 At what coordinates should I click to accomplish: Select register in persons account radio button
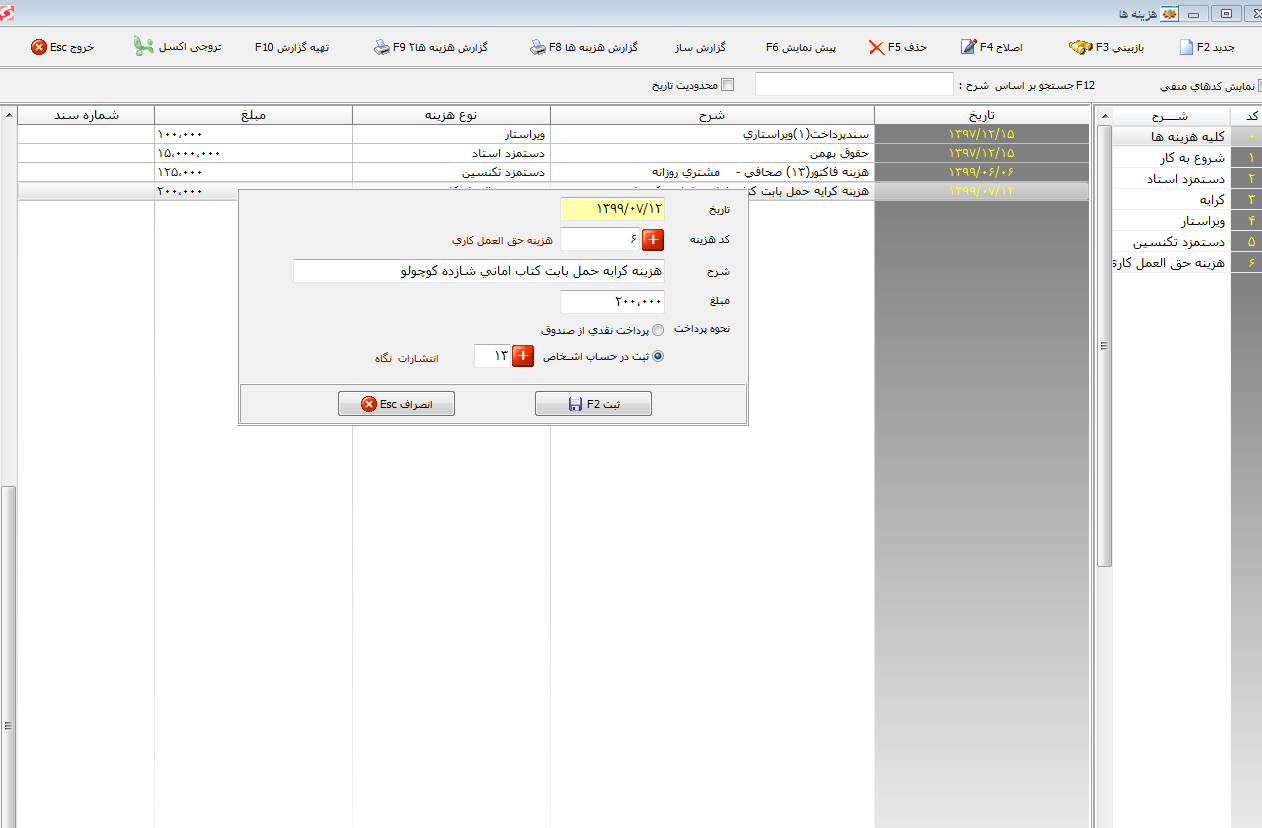[658, 356]
